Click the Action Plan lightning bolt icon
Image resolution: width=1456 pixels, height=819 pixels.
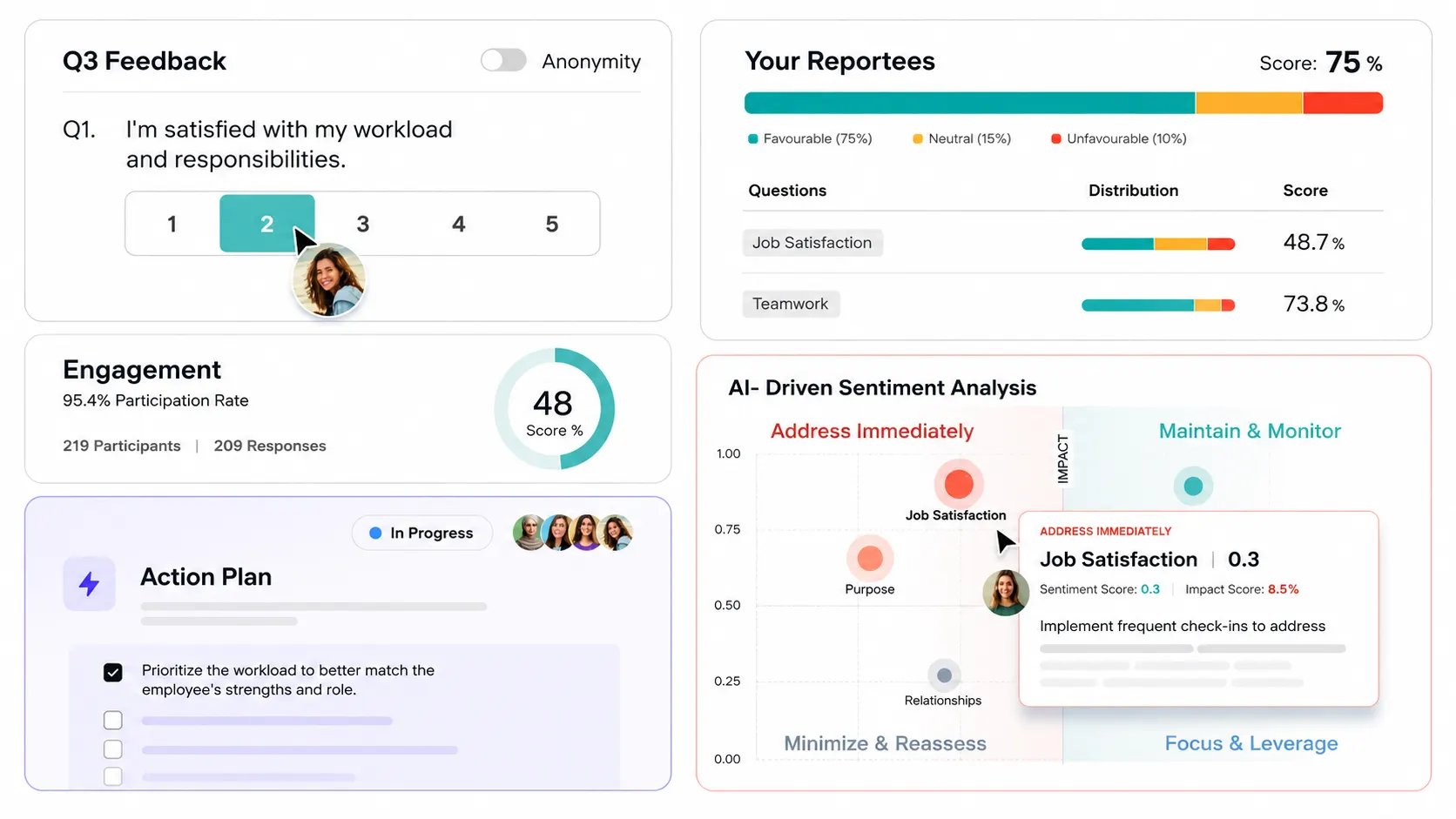[x=89, y=583]
